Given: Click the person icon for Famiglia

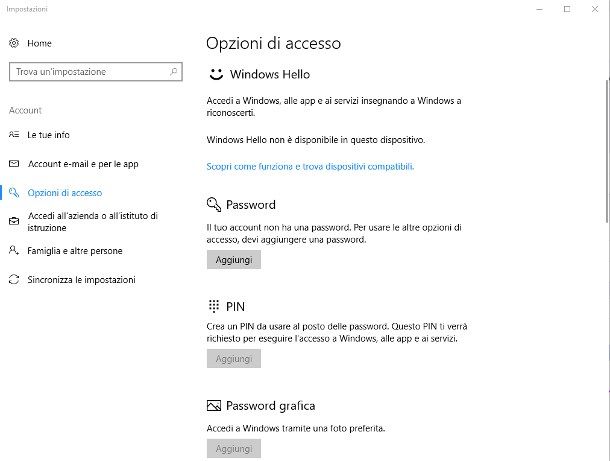Looking at the screenshot, I should pyautogui.click(x=14, y=251).
